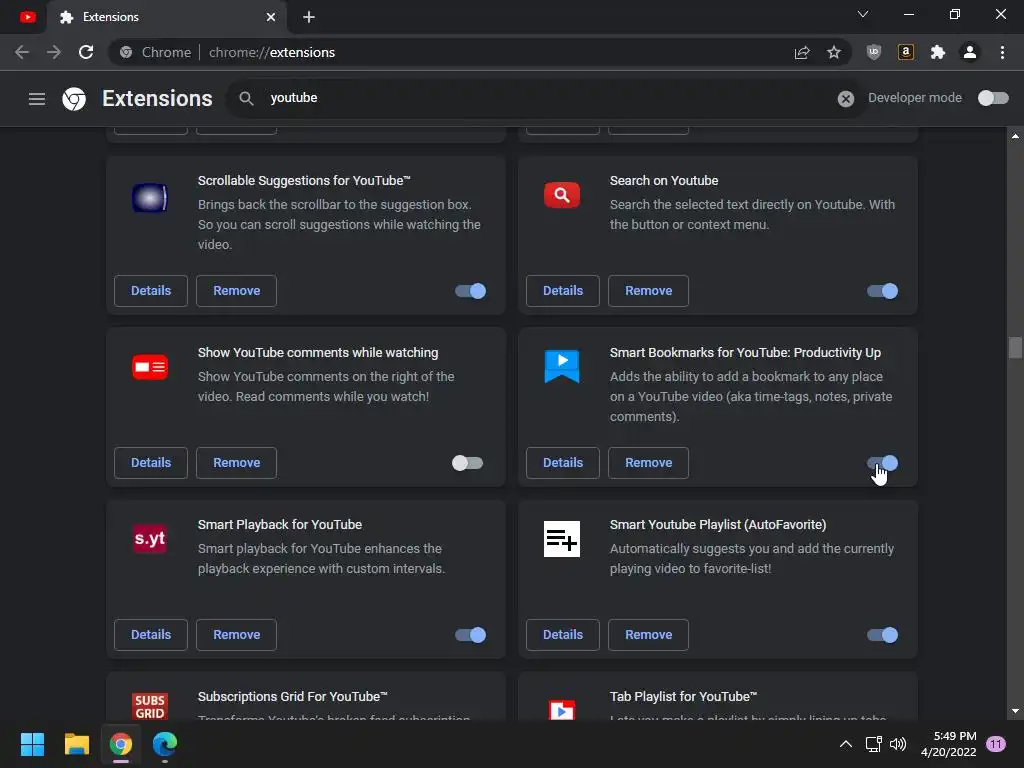Click Show YouTube comments while watching icon
This screenshot has width=1024, height=768.
pyautogui.click(x=150, y=367)
